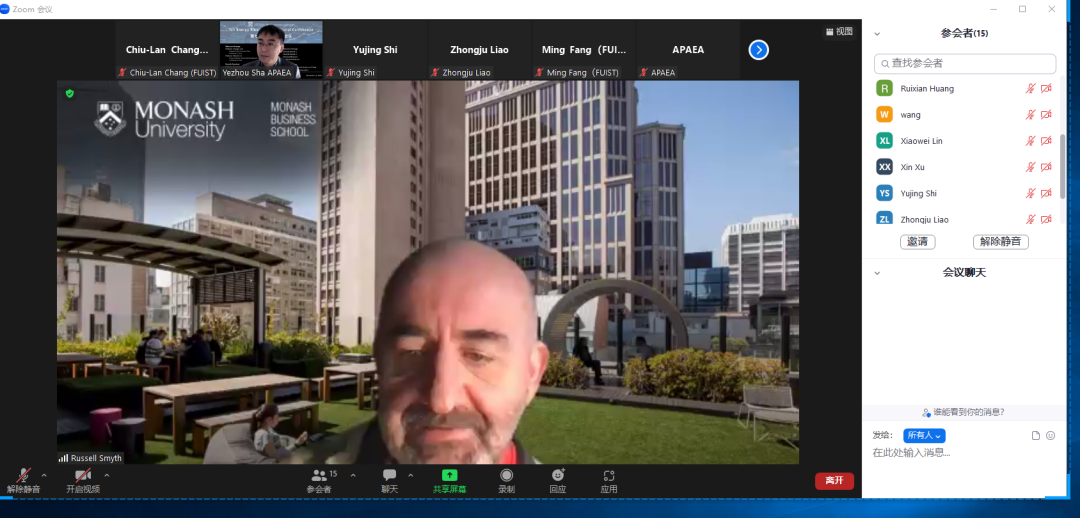This screenshot has width=1080, height=518.
Task: Unmute microphone with 解除静音 toggle
Action: (x=23, y=477)
